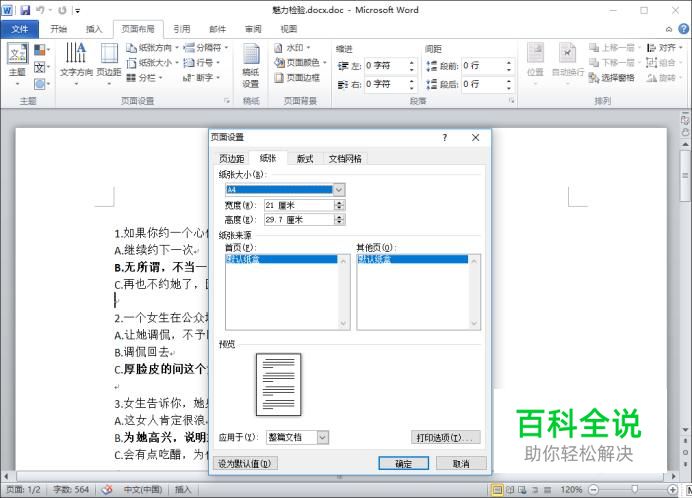This screenshot has width=692, height=498.
Task: Switch to the 版式 tab in dialog
Action: 305,158
